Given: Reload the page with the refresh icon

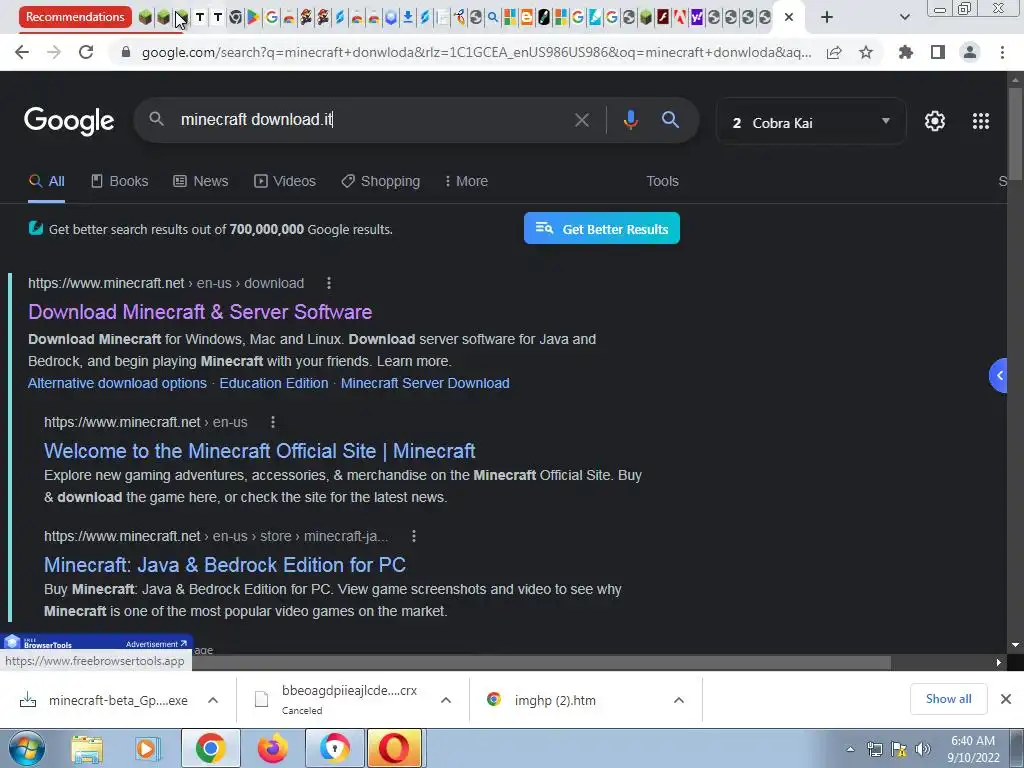Looking at the screenshot, I should tap(86, 52).
